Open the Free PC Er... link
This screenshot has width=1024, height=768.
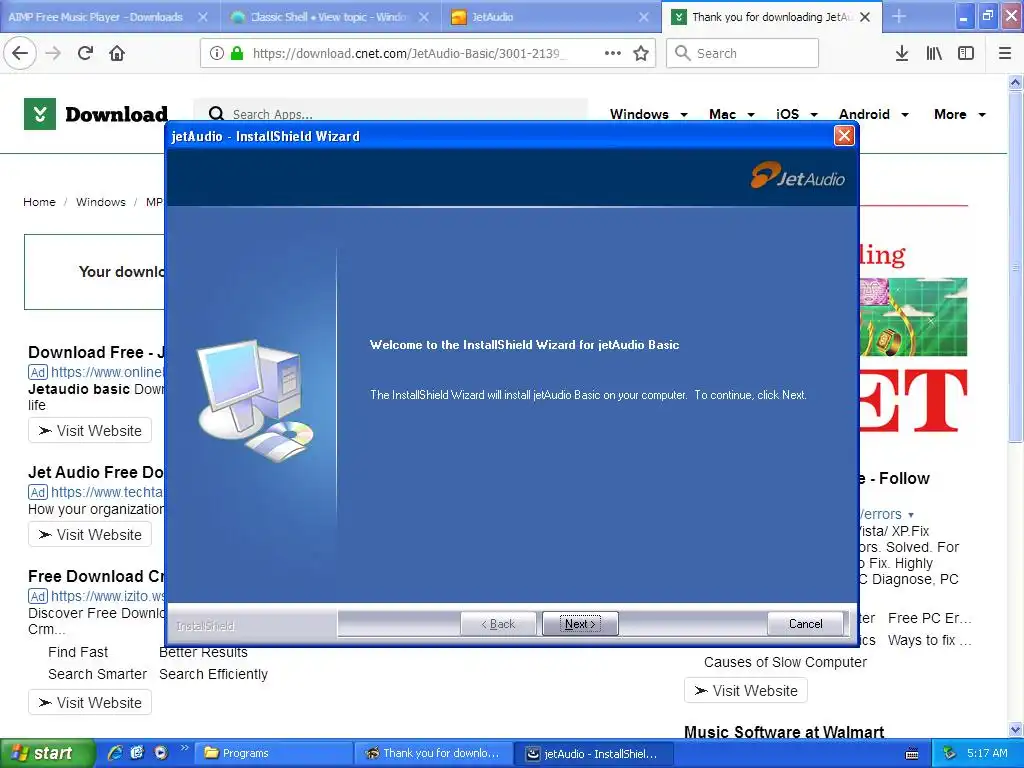[x=929, y=618]
